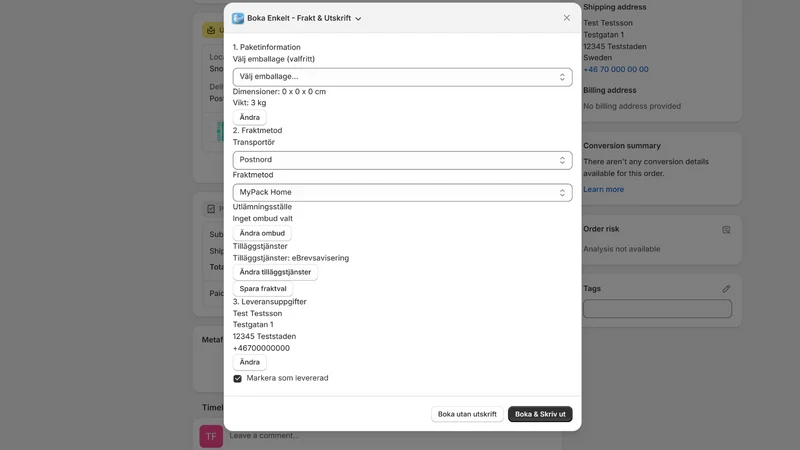Click the phone number +46 70 000 00 00
Image resolution: width=800 pixels, height=450 pixels.
point(616,69)
